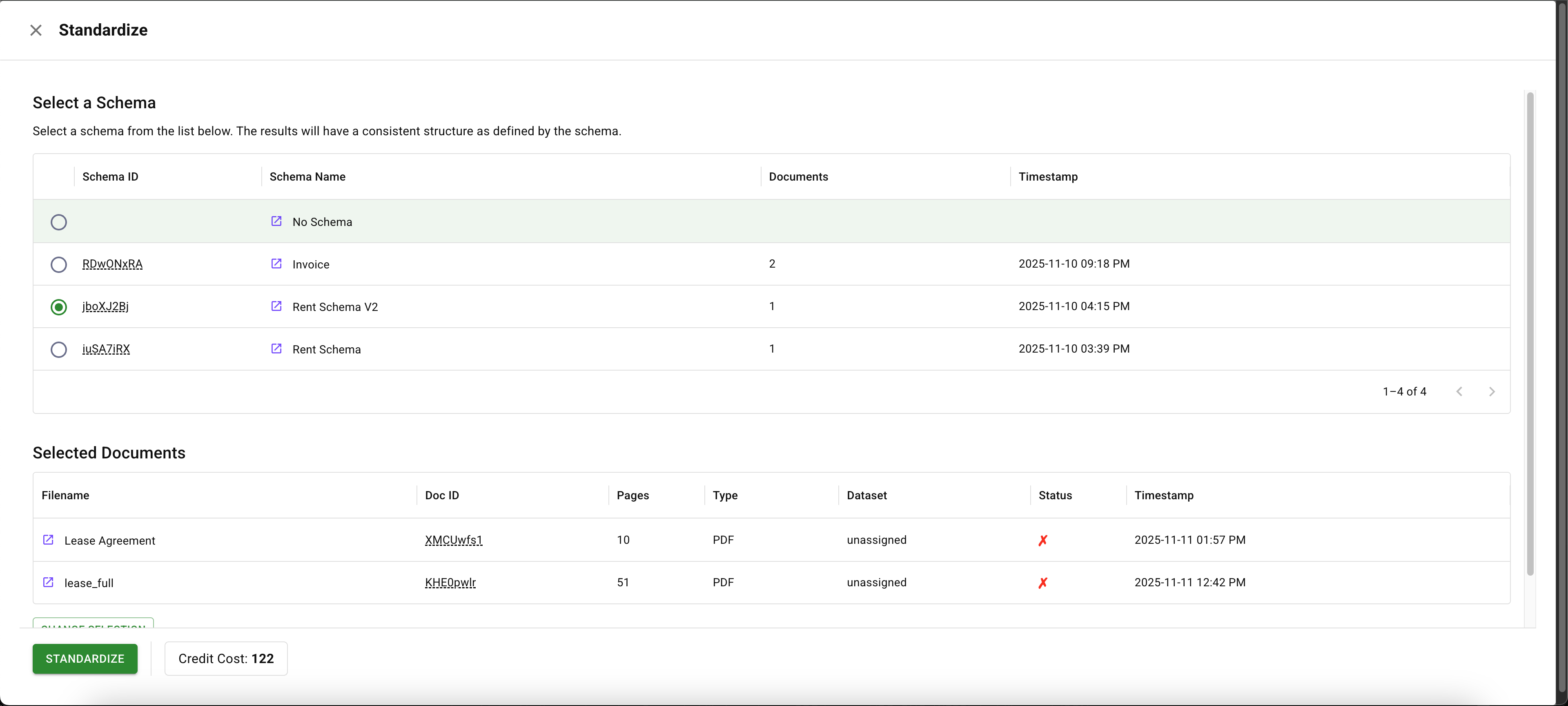
Task: Select the No Schema radio button
Action: click(58, 222)
